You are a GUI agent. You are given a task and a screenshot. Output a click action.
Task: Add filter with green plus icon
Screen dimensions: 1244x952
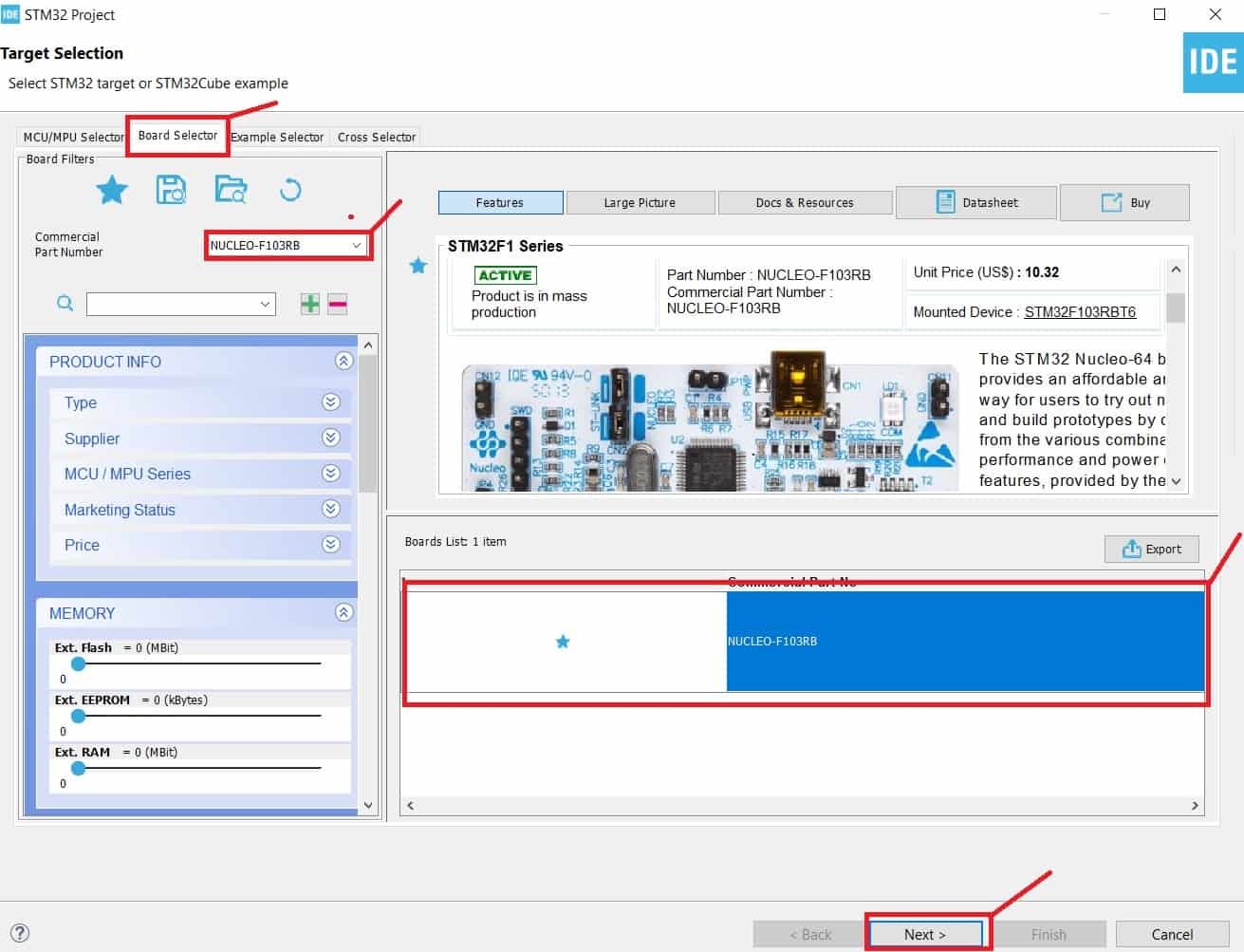click(x=310, y=304)
